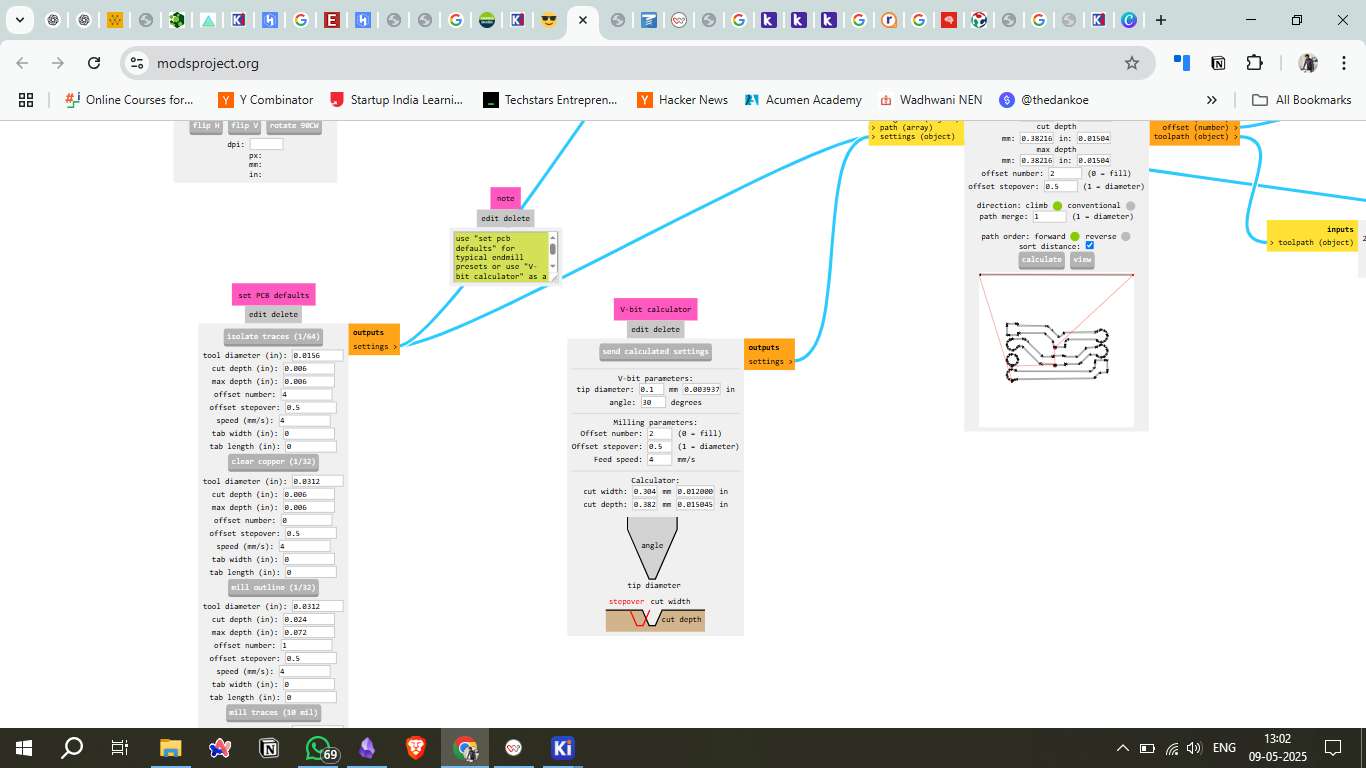This screenshot has width=1366, height=768.
Task: Click toolpath (object) port under yellow inputs
Action: (x=1311, y=243)
